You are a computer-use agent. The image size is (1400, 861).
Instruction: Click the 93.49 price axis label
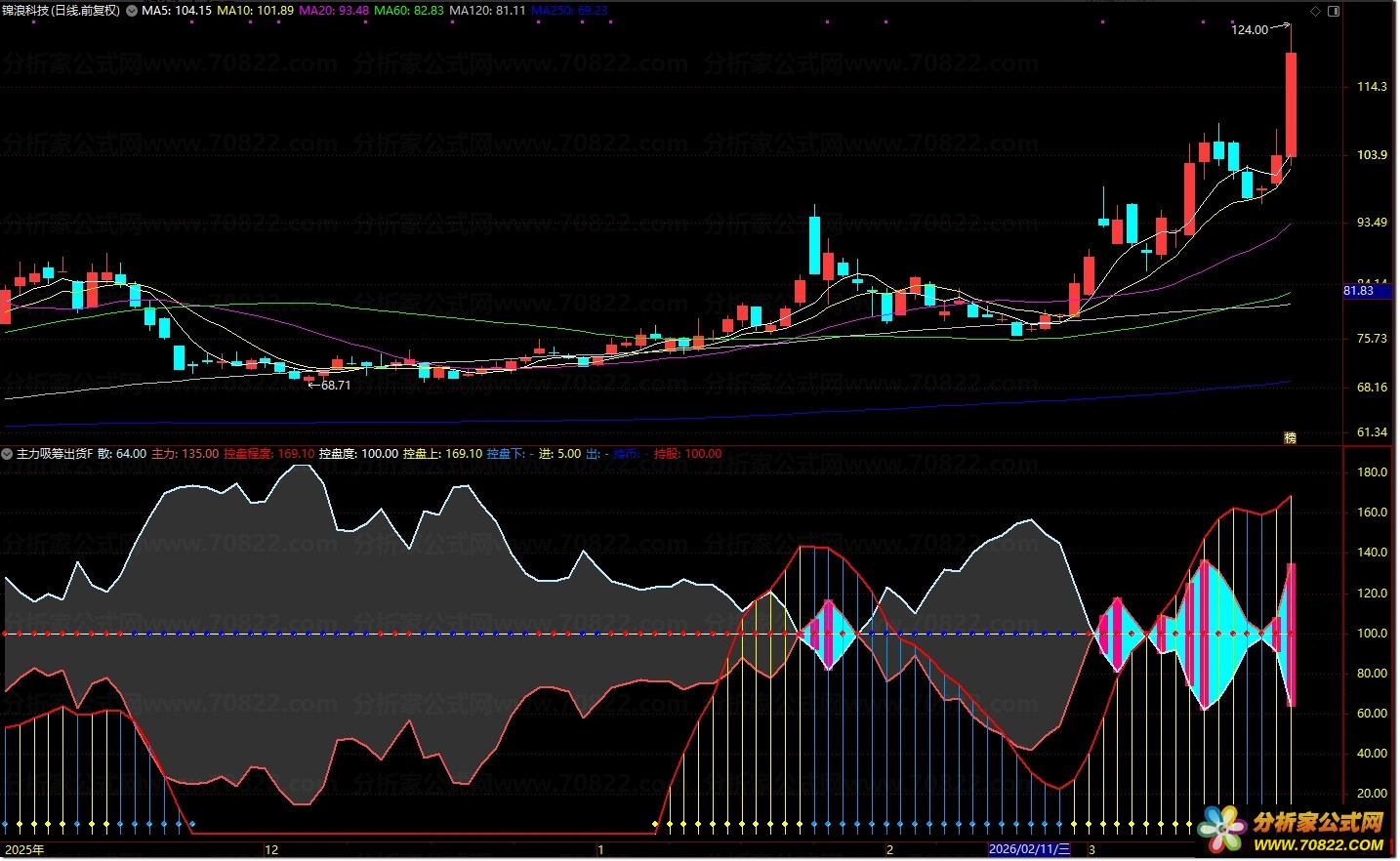click(x=1372, y=223)
